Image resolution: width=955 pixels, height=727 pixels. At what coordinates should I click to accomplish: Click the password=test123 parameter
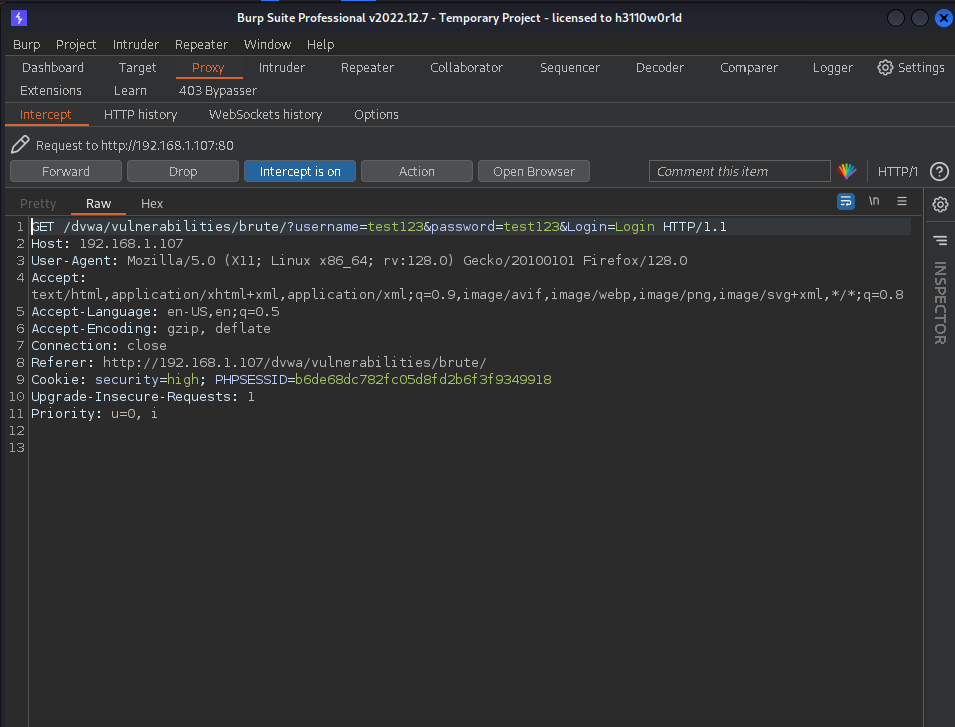(495, 227)
